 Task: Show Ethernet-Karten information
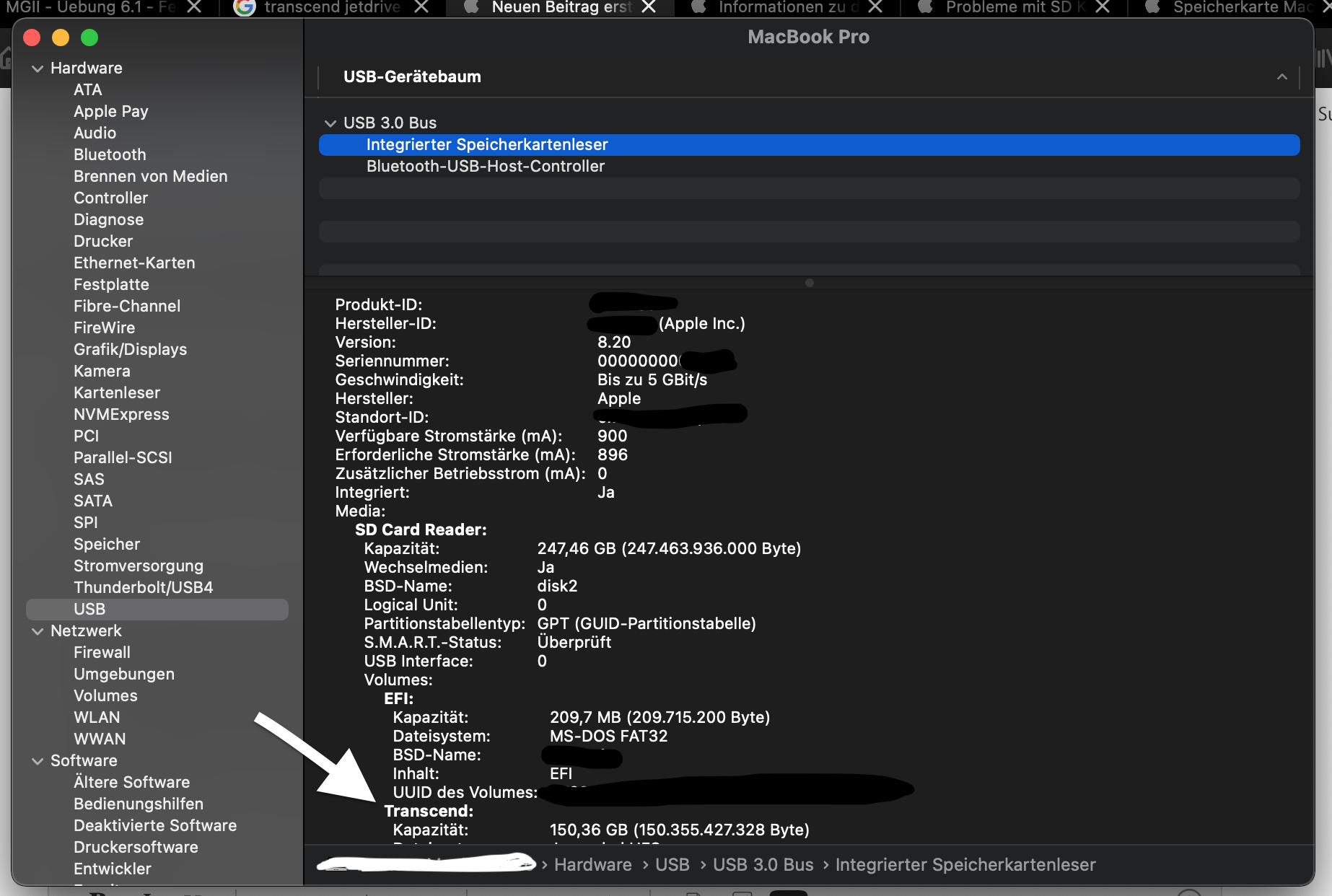coord(134,263)
